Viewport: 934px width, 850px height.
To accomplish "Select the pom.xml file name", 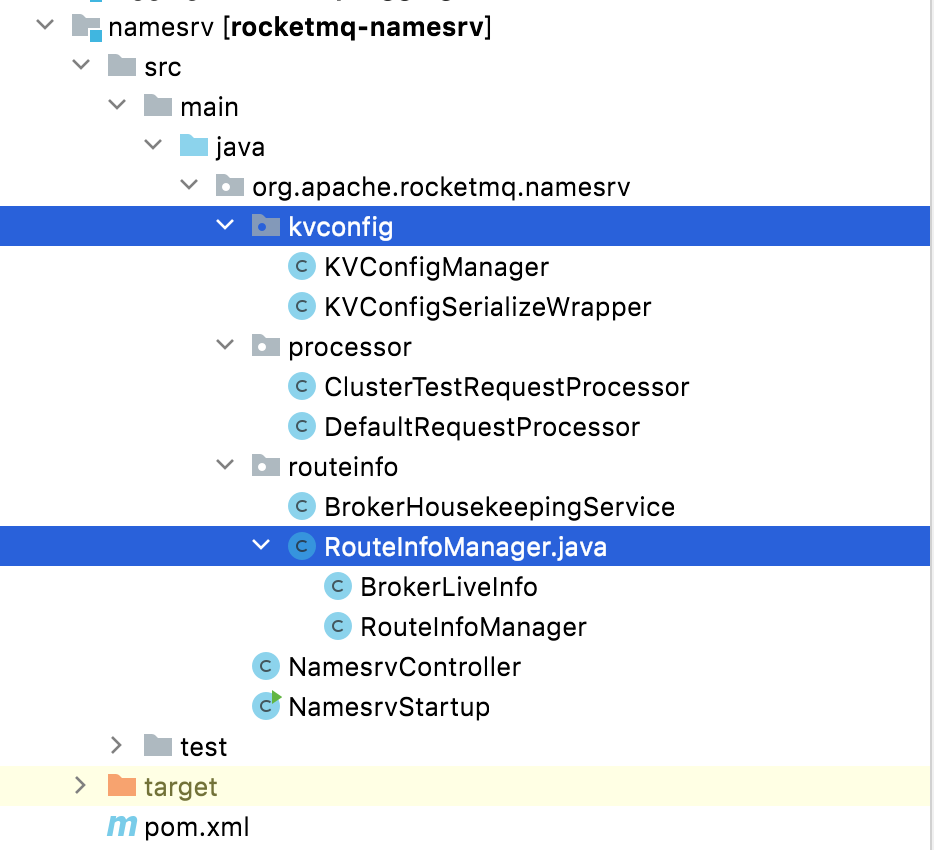I will coord(197,827).
